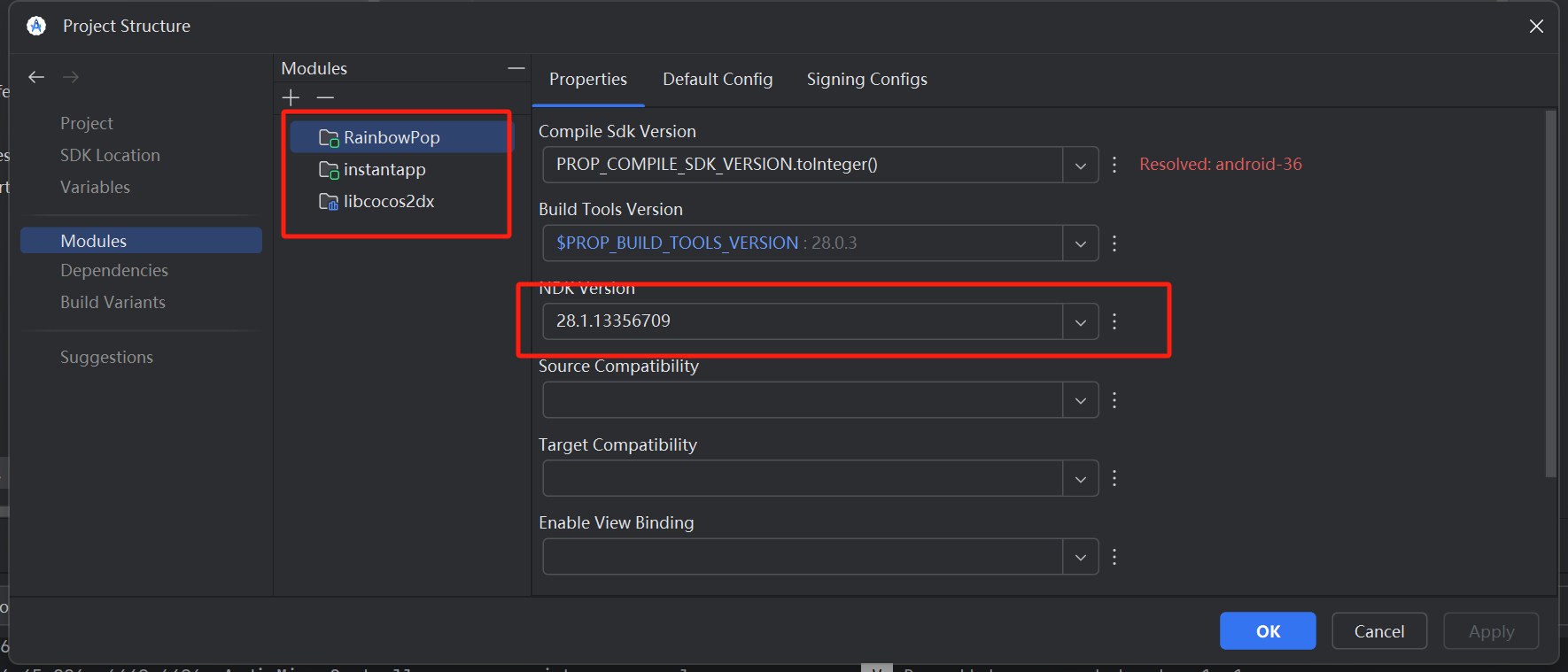Click the back navigation arrow
The width and height of the screenshot is (1568, 672).
pyautogui.click(x=36, y=77)
